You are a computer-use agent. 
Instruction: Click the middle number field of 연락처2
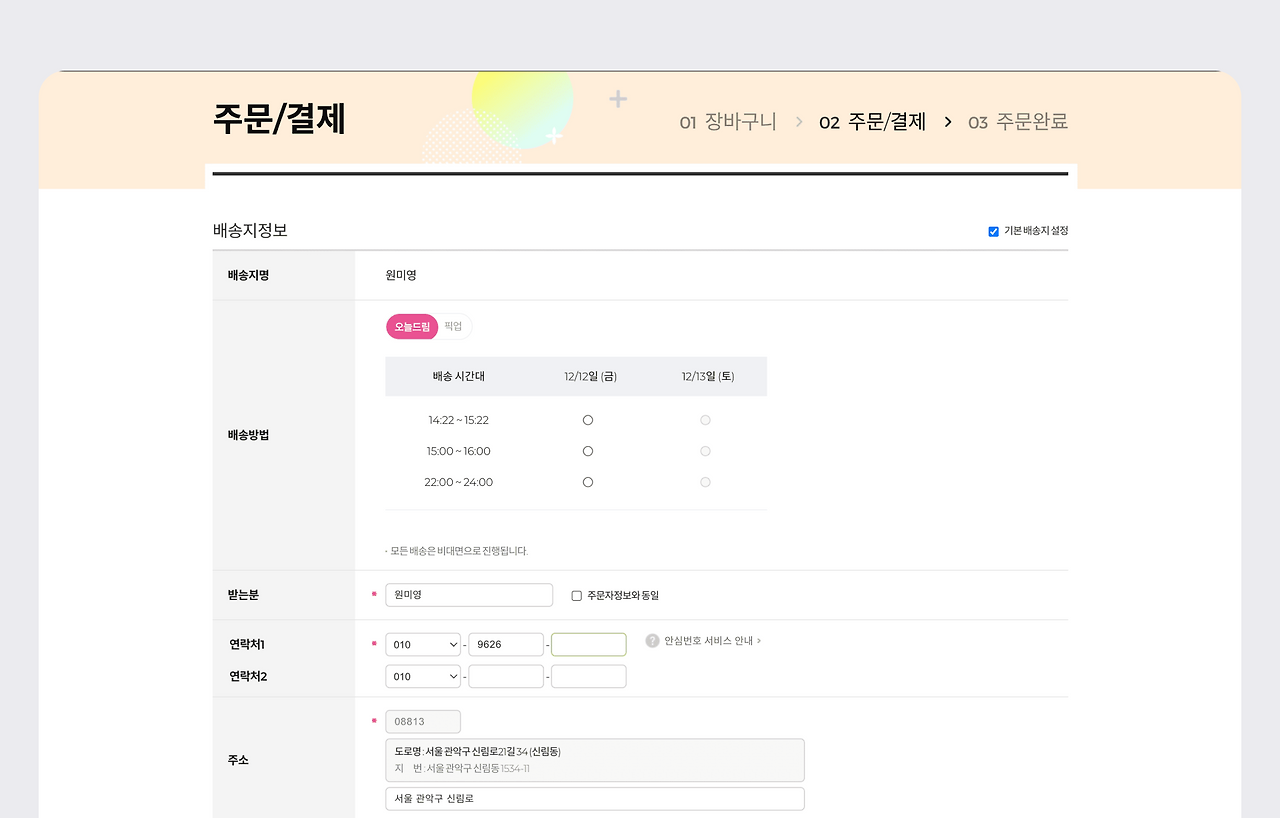coord(506,677)
